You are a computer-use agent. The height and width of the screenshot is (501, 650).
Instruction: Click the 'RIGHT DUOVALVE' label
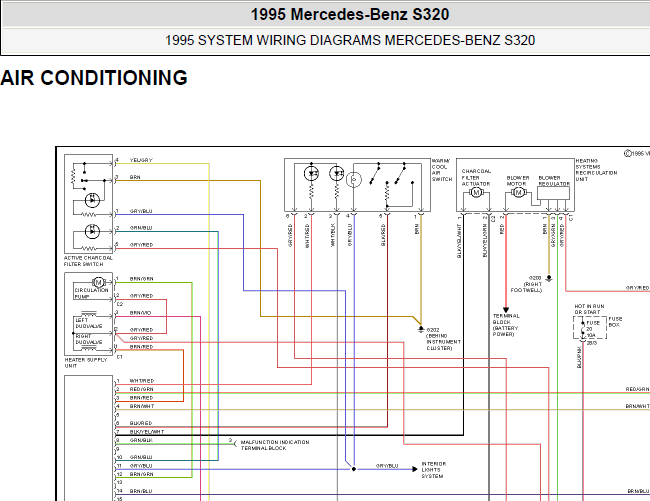[88, 339]
